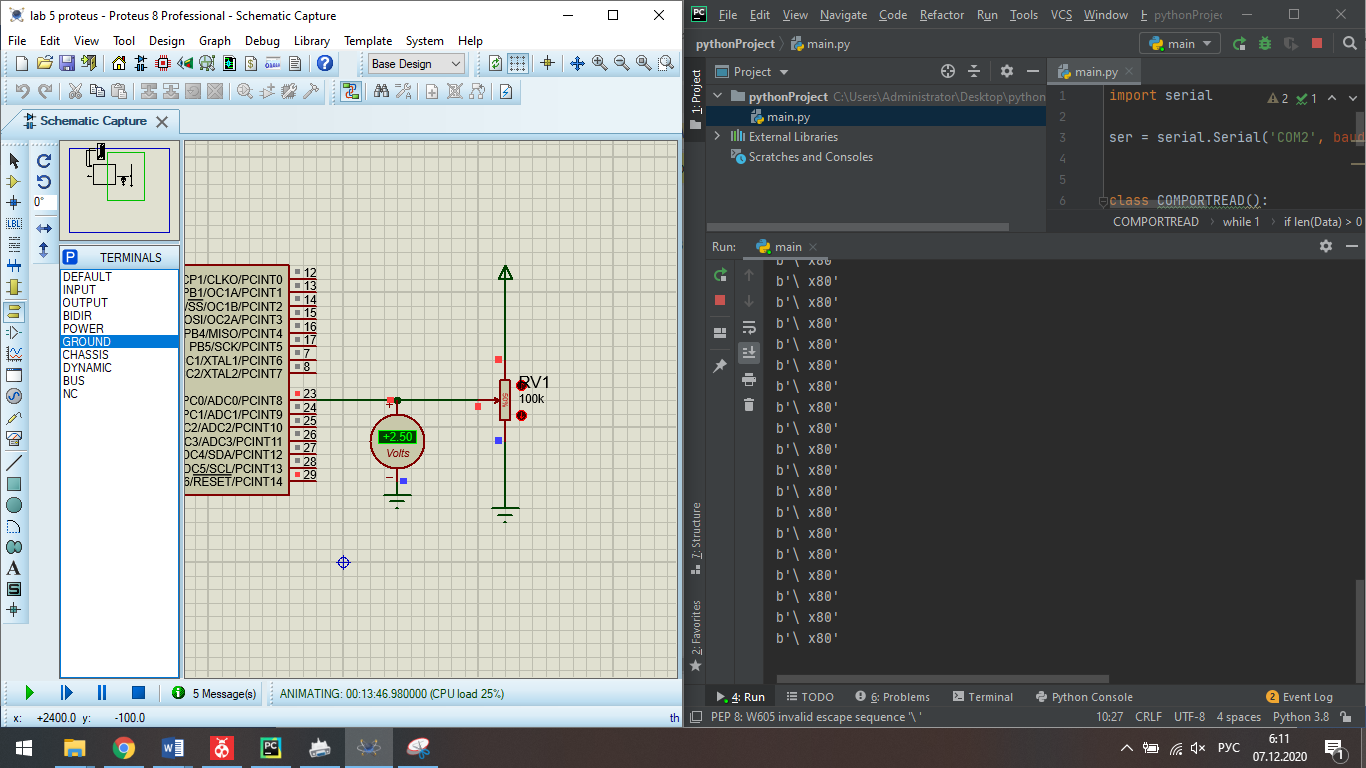Toggle soft-wrap in Run console

749,327
